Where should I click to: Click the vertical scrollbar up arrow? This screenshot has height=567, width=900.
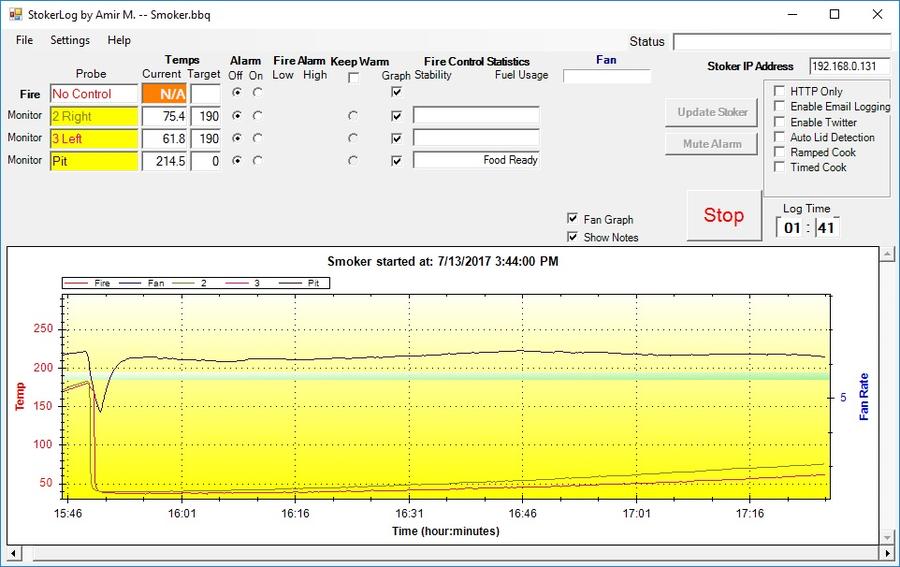point(886,255)
